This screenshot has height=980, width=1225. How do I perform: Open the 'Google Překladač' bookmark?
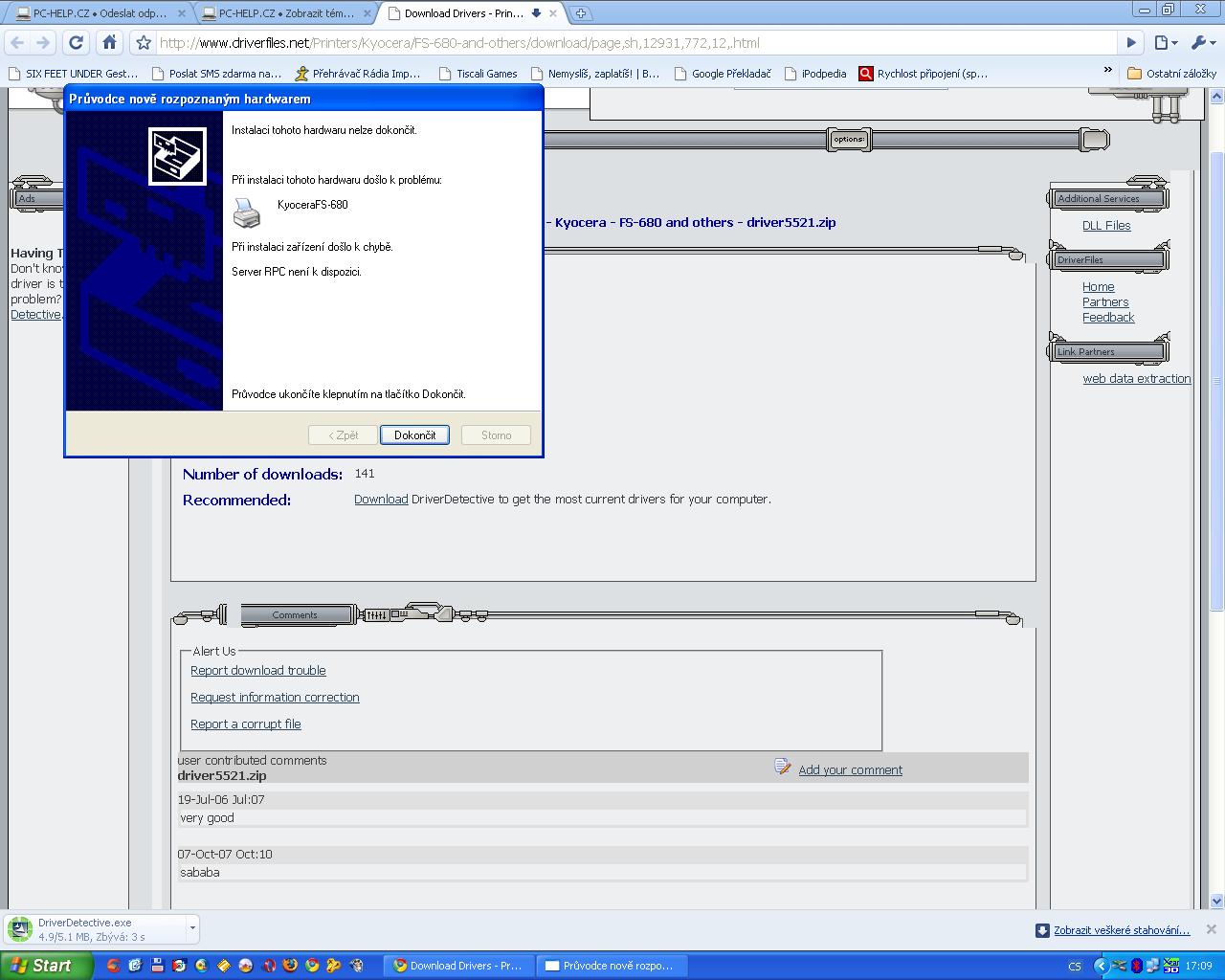point(723,73)
